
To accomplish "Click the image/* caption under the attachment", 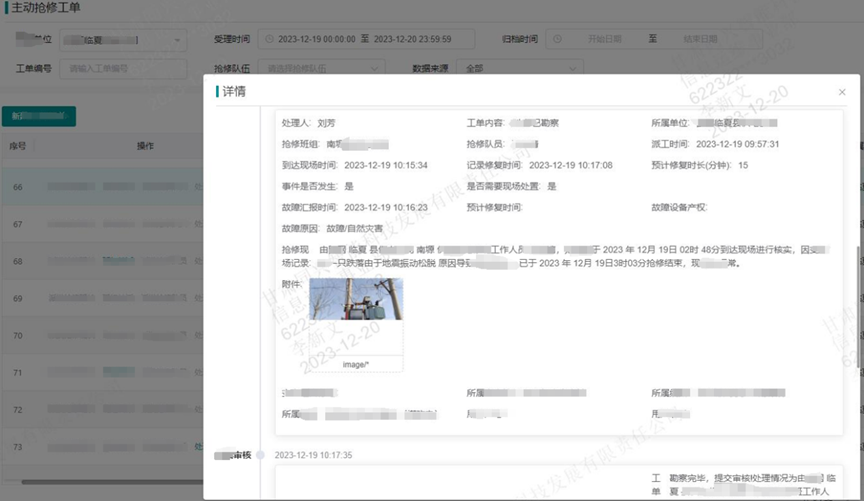I will [x=355, y=364].
